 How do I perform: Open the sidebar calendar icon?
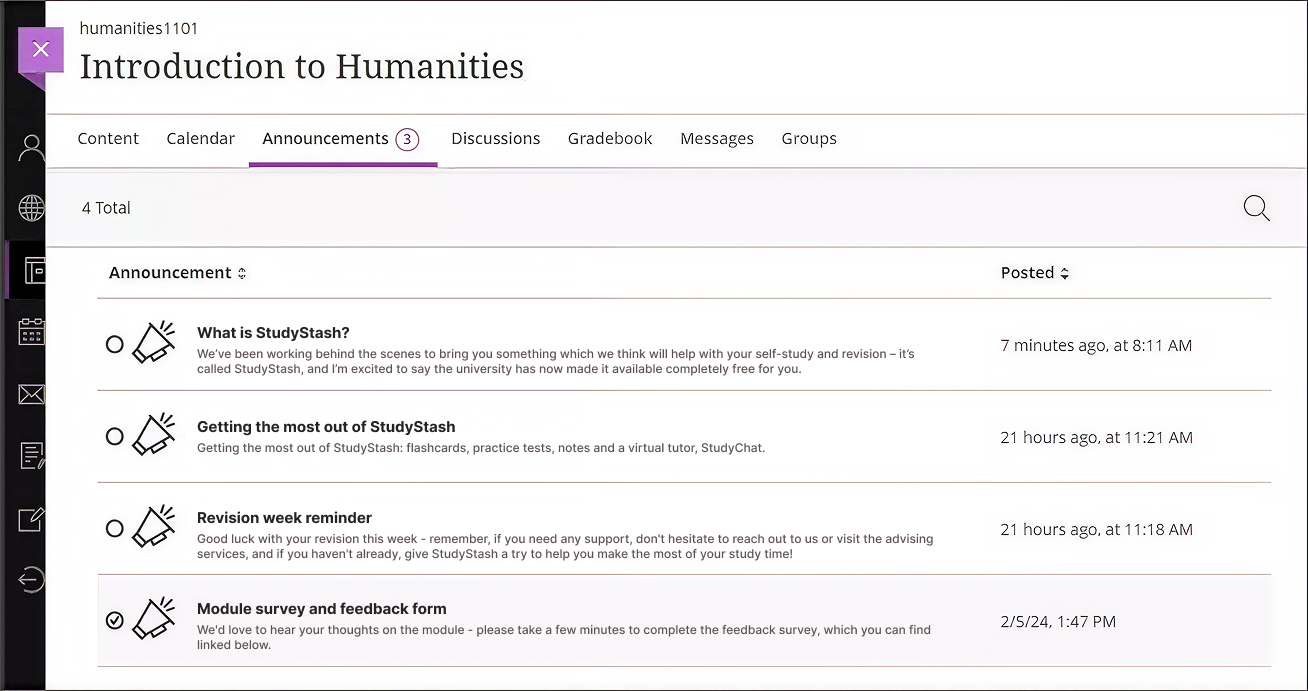coord(32,332)
